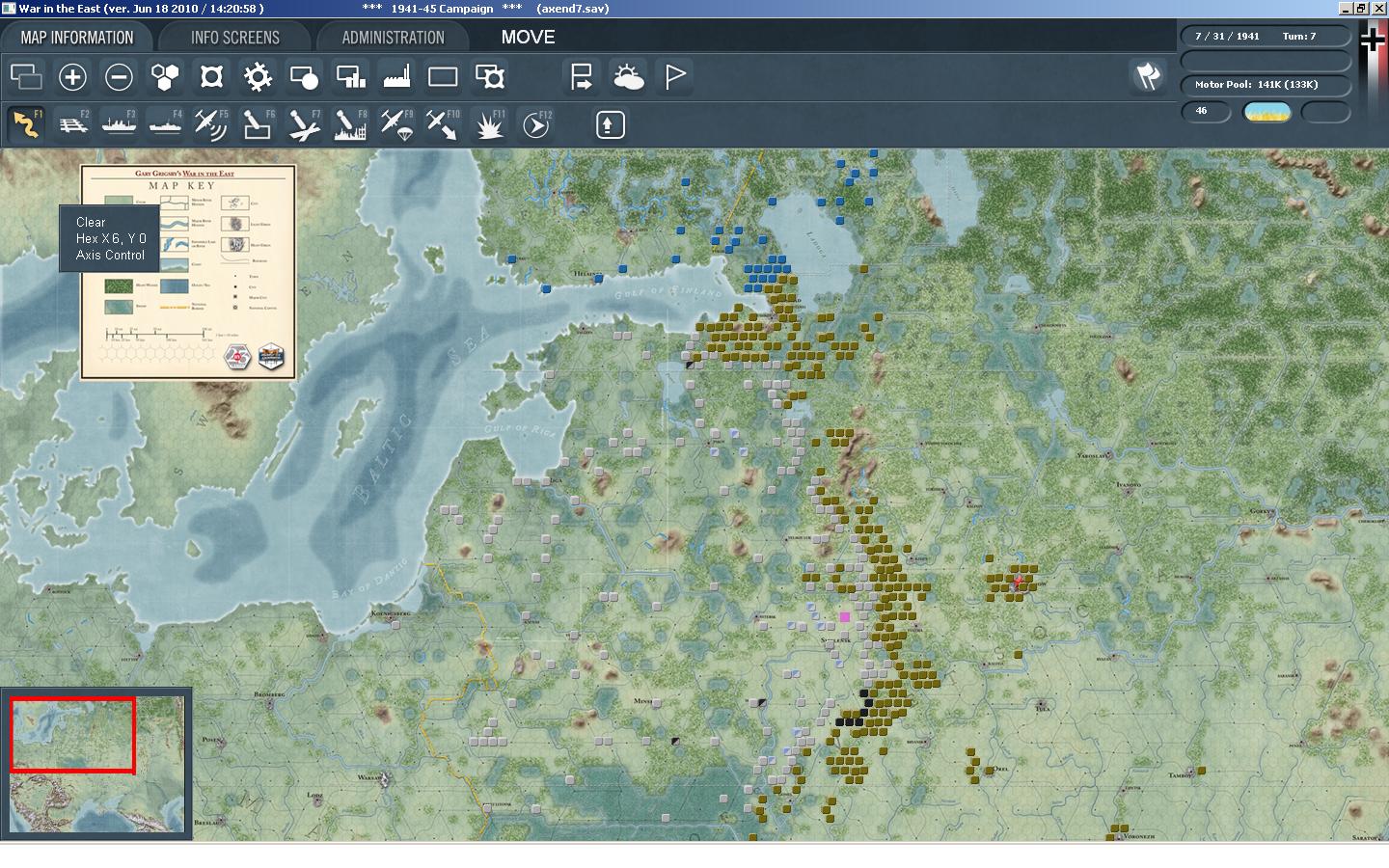Click the pink unit counter near Smolensk
1389x868 pixels.
point(845,616)
